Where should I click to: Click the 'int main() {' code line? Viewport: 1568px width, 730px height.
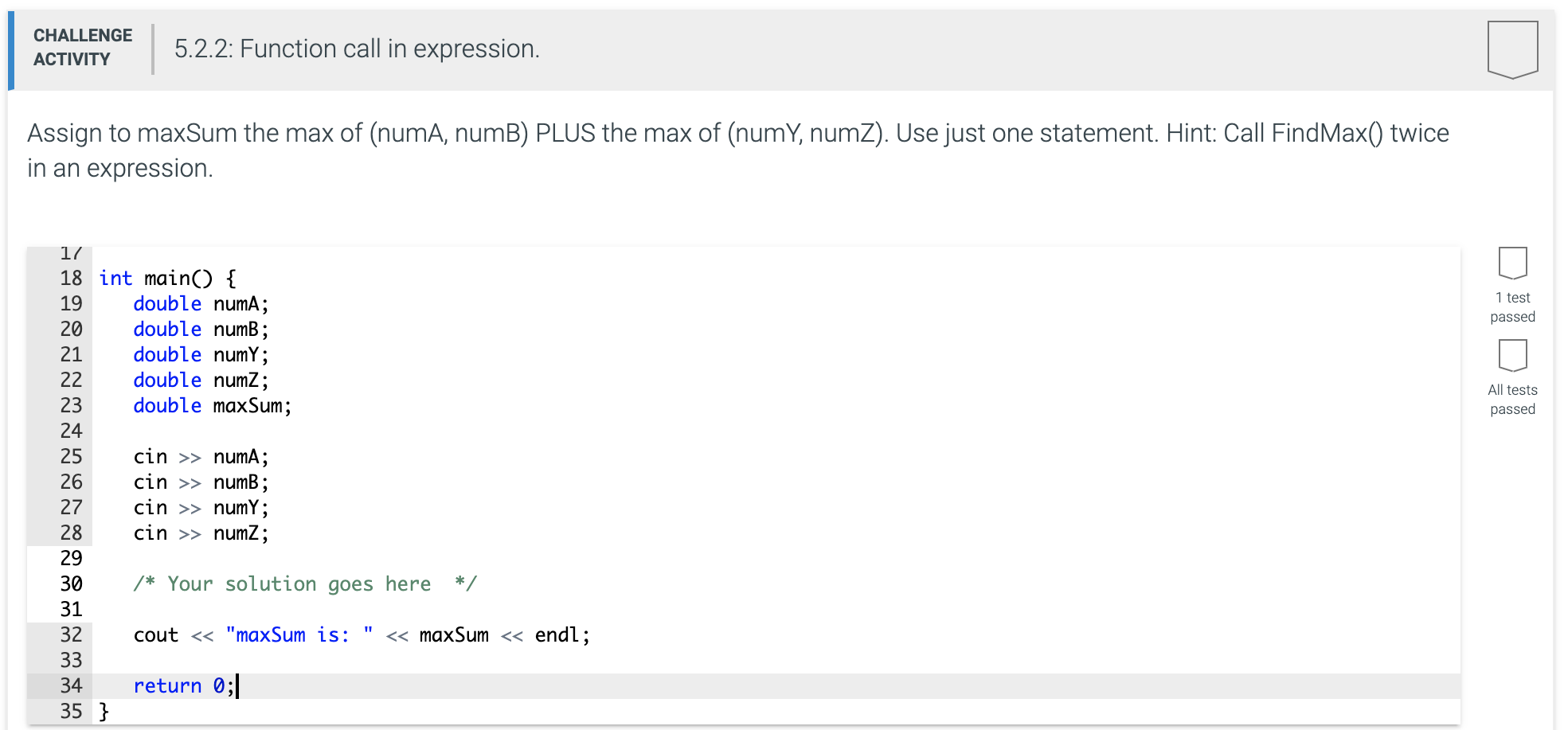tap(167, 278)
